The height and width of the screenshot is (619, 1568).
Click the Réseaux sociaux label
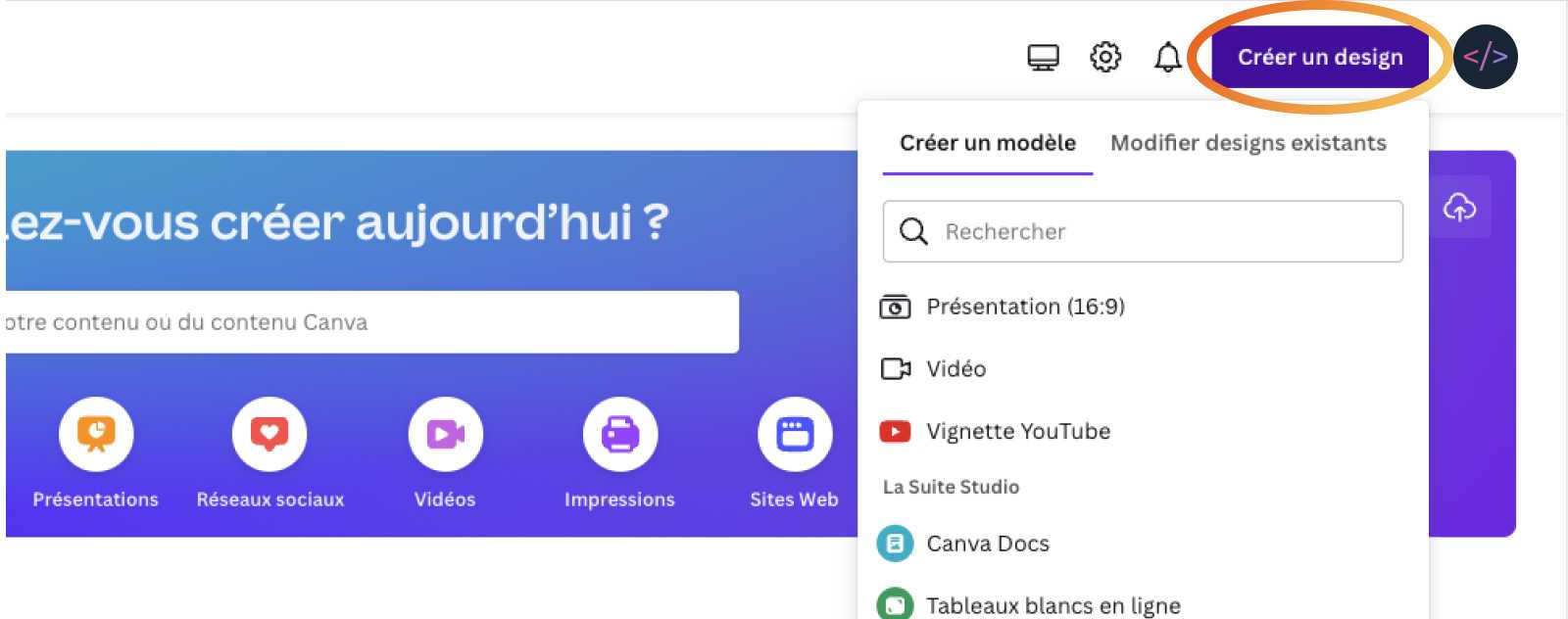270,500
